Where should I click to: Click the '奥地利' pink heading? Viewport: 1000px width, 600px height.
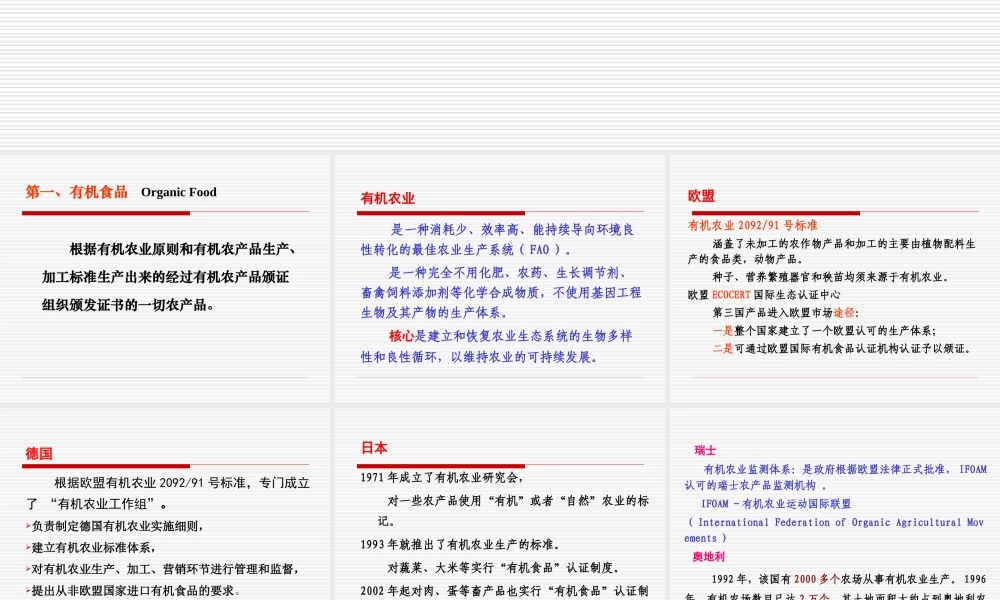[710, 555]
